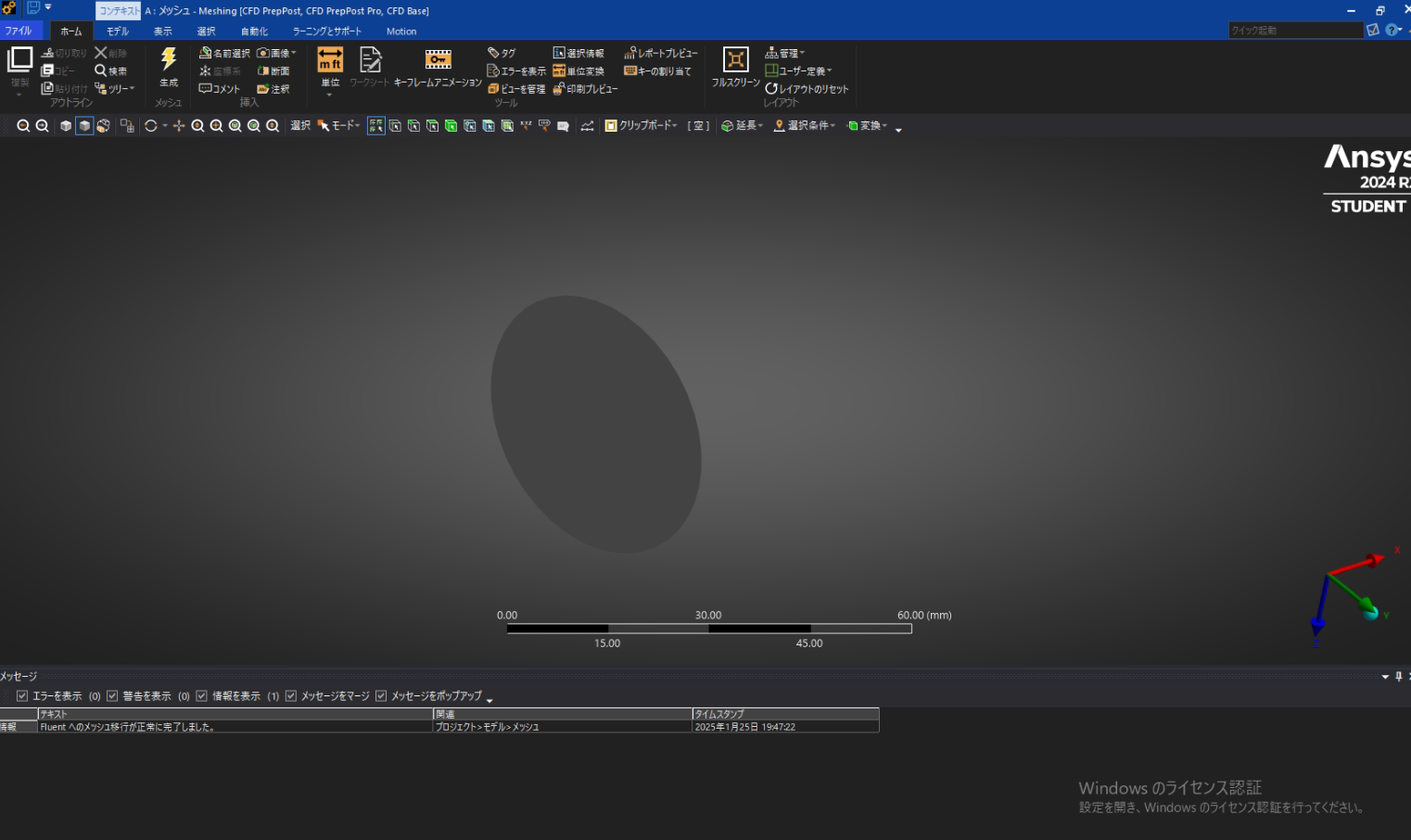Insert a 断面 section plane
The width and height of the screenshot is (1411, 840).
click(273, 70)
